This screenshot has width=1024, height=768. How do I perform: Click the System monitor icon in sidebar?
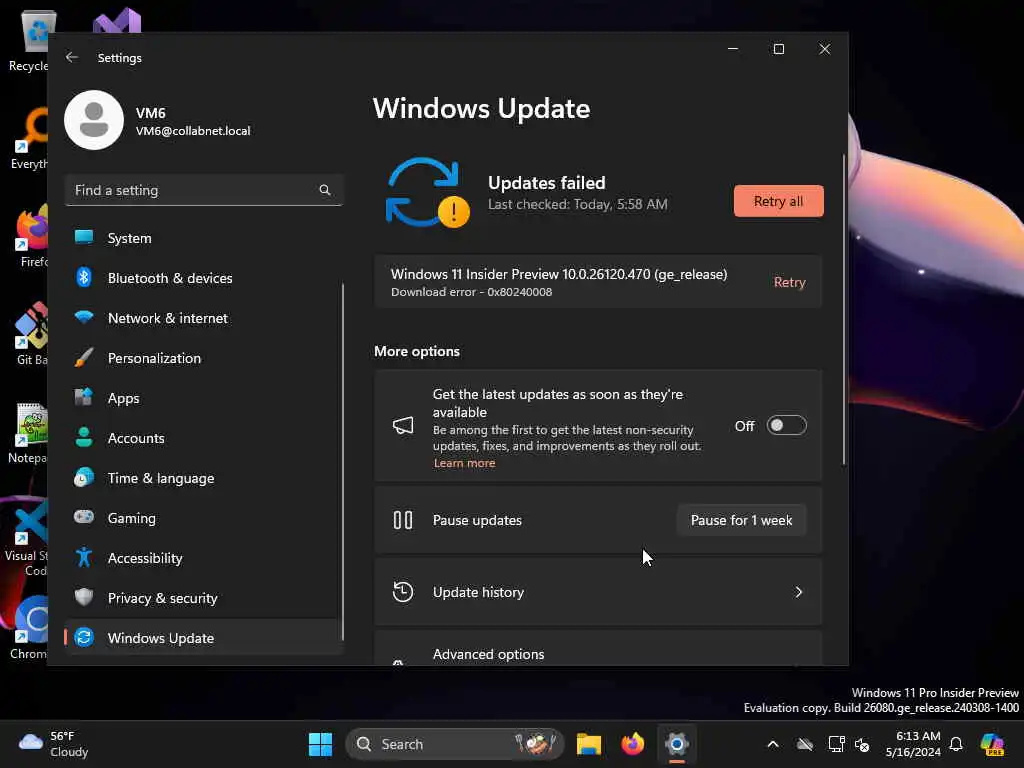pos(84,237)
